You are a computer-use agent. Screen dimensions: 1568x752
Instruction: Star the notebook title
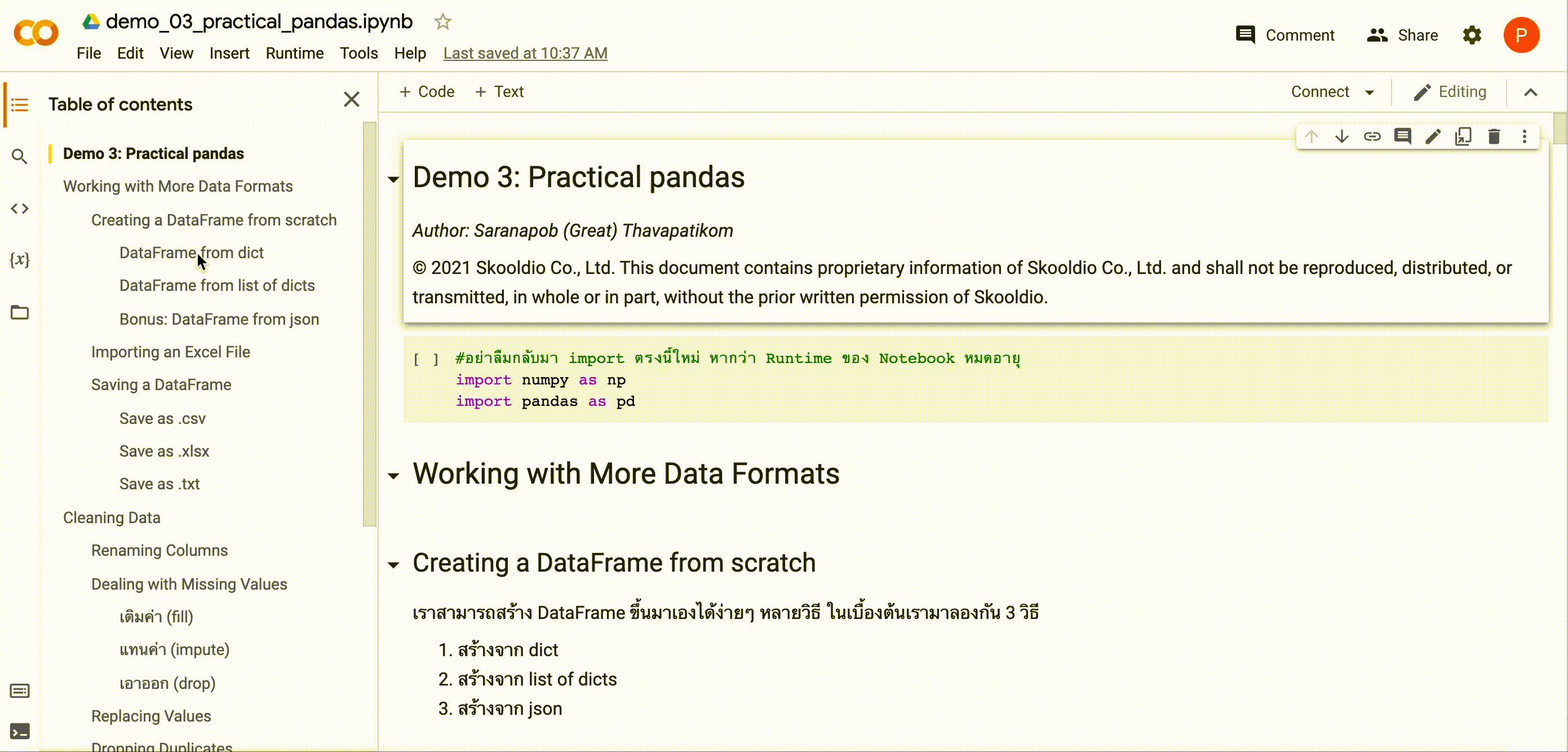[x=442, y=22]
